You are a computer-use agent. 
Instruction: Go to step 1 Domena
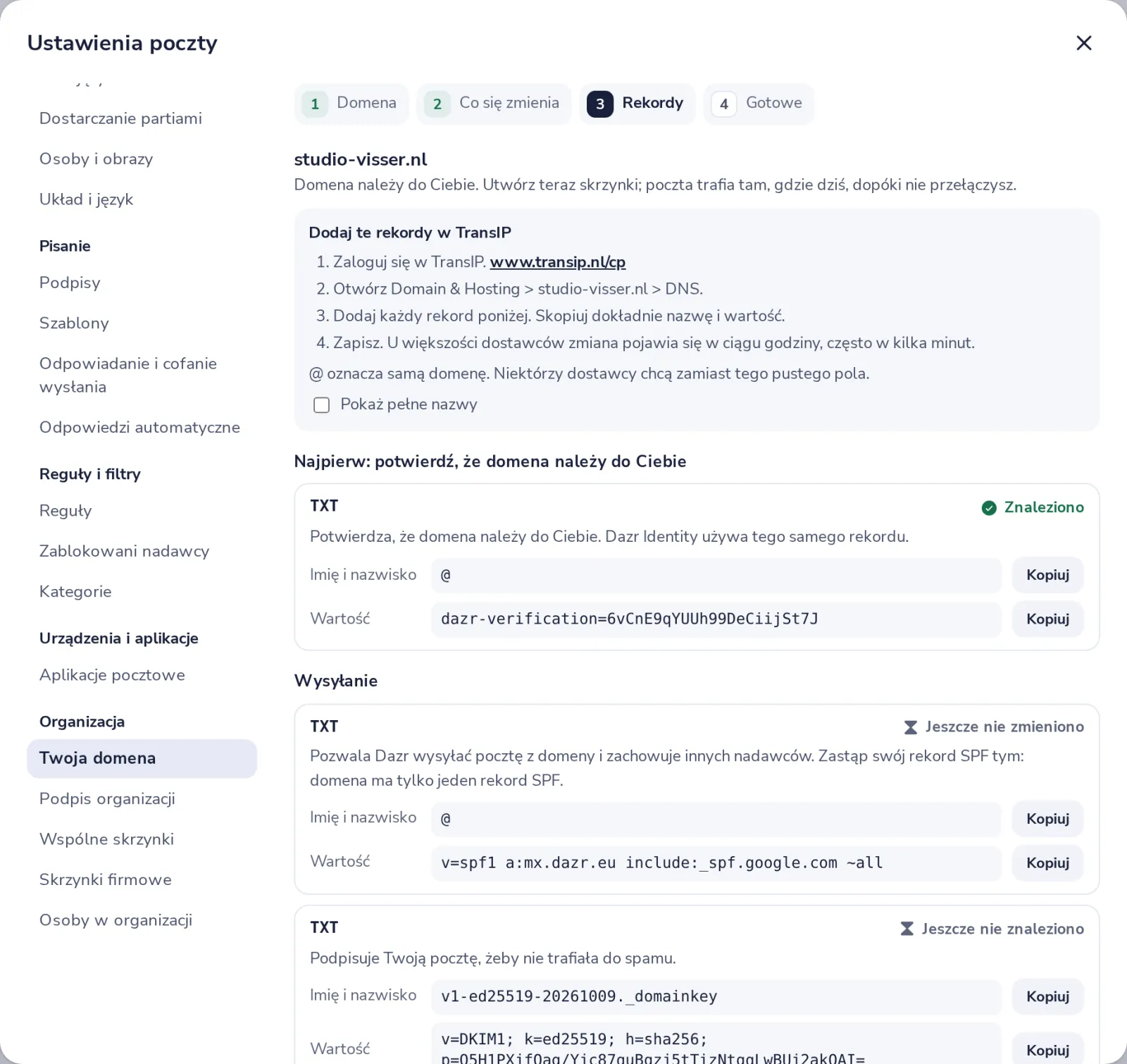click(x=351, y=104)
